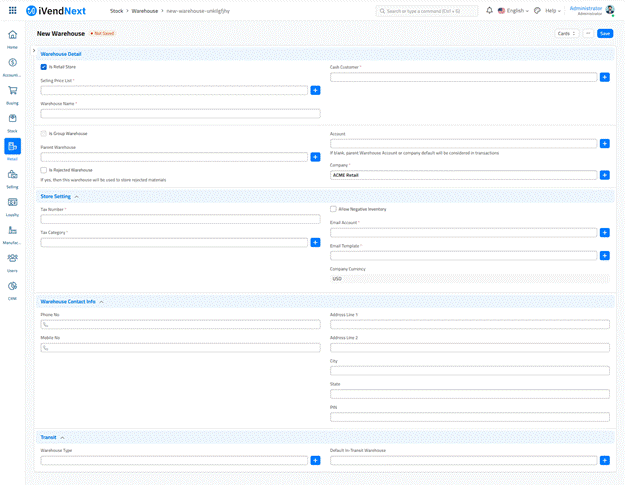Enable the Is Group Warehouse checkbox
The width and height of the screenshot is (625, 485).
(44, 133)
